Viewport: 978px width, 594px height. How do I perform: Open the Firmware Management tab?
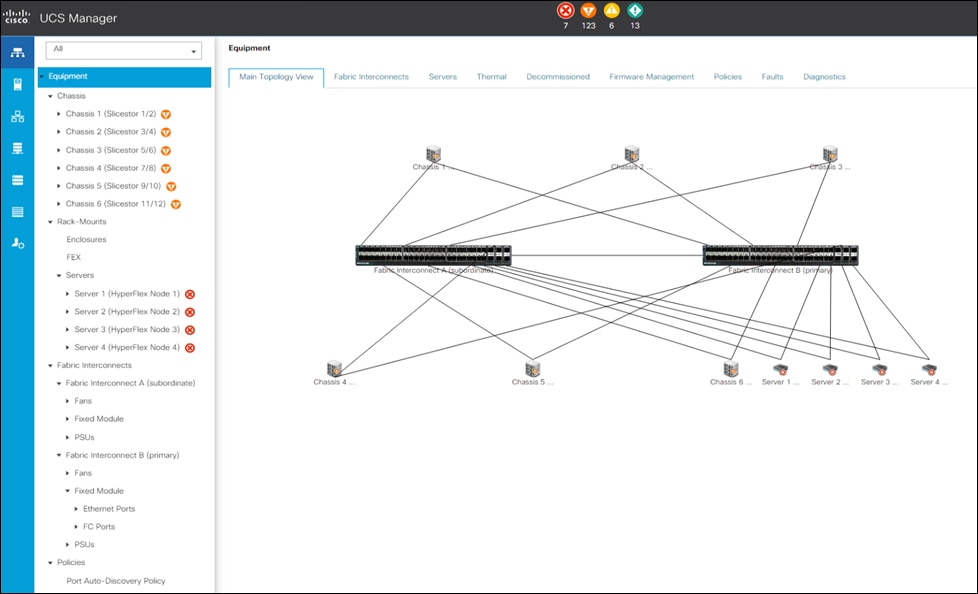pyautogui.click(x=651, y=77)
